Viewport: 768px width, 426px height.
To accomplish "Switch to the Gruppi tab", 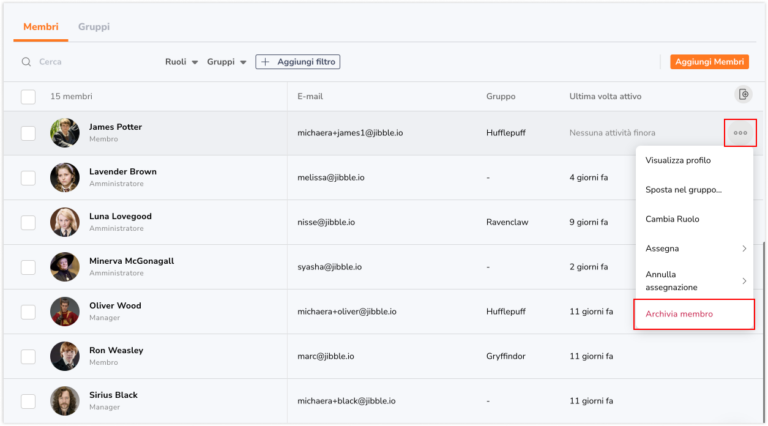I will coord(94,27).
